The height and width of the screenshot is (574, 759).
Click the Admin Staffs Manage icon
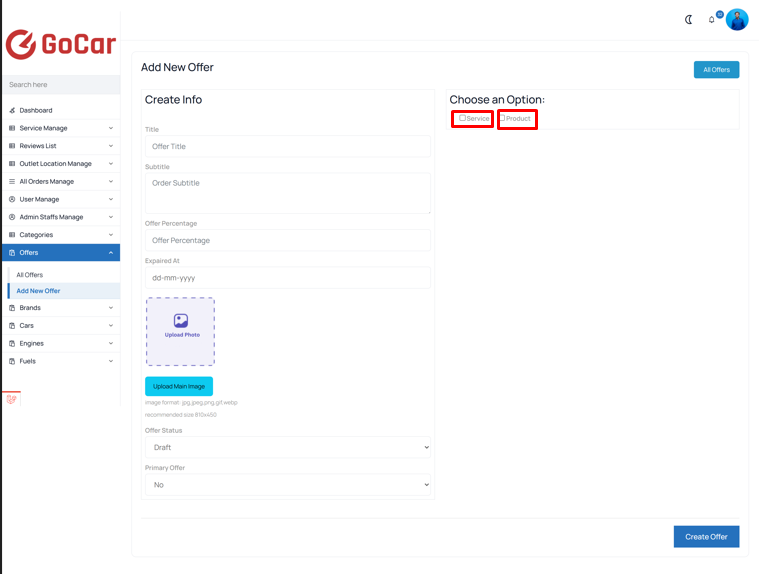(x=12, y=217)
